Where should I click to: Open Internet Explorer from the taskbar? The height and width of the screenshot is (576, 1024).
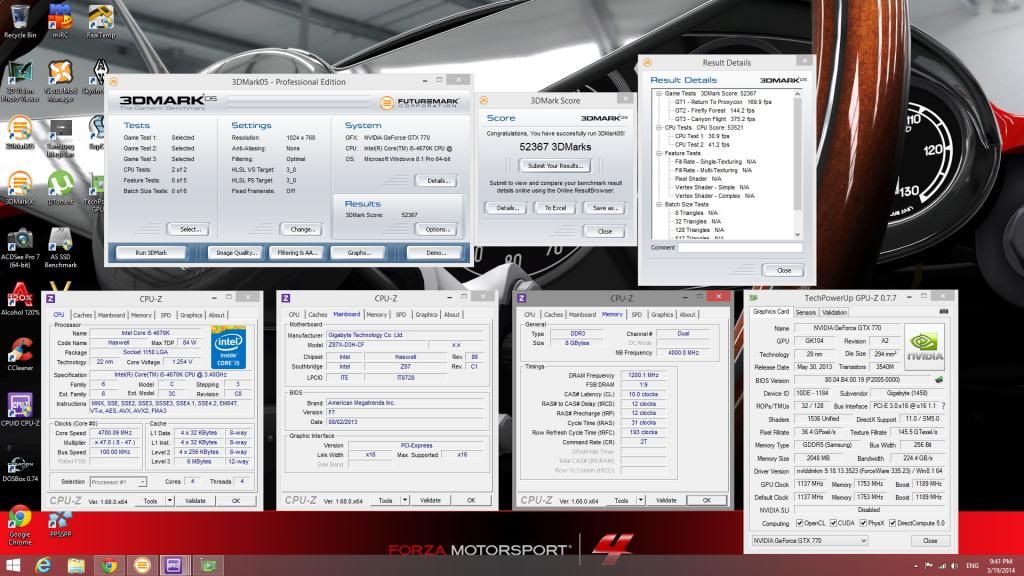(x=44, y=565)
